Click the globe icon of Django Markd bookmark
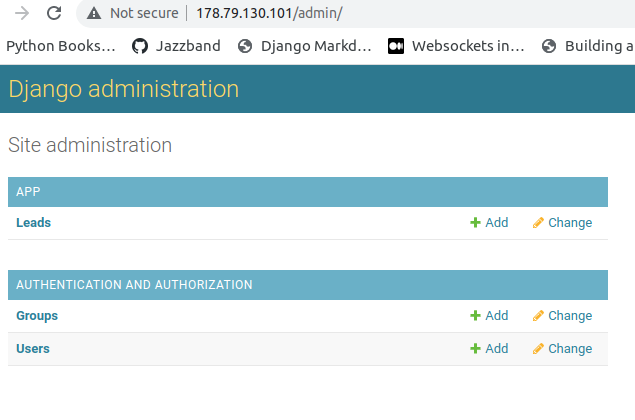 (x=245, y=46)
